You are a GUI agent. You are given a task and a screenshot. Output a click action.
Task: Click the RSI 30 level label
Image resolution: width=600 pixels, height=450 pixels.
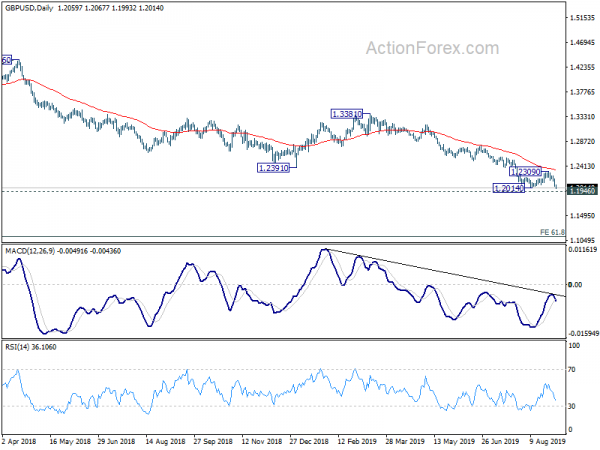572,406
